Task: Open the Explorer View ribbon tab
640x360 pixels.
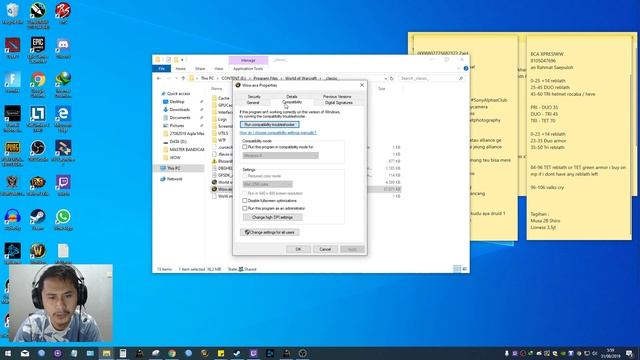Action: coord(219,69)
